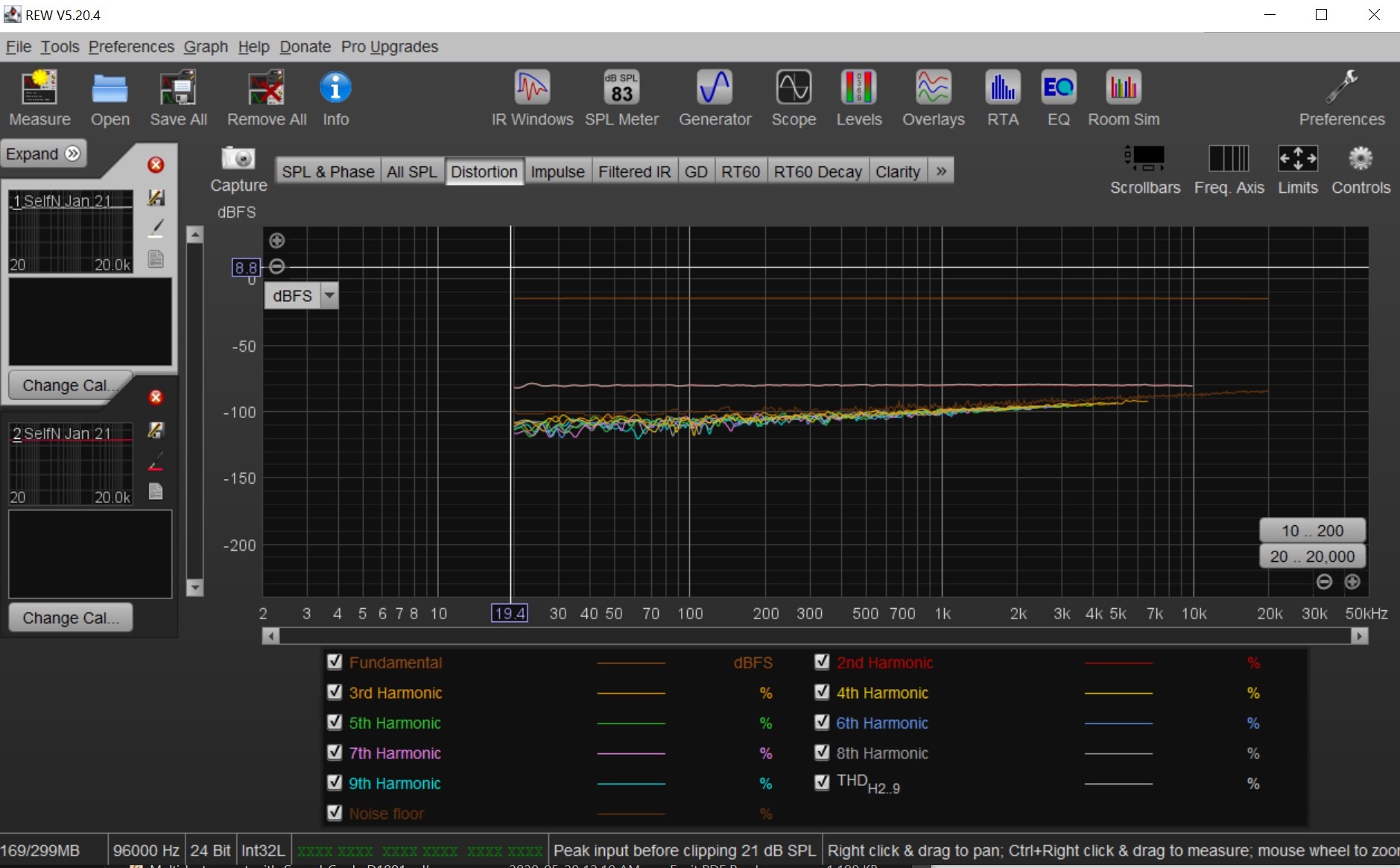Set frequency range to 20 .. 20,000

1312,556
